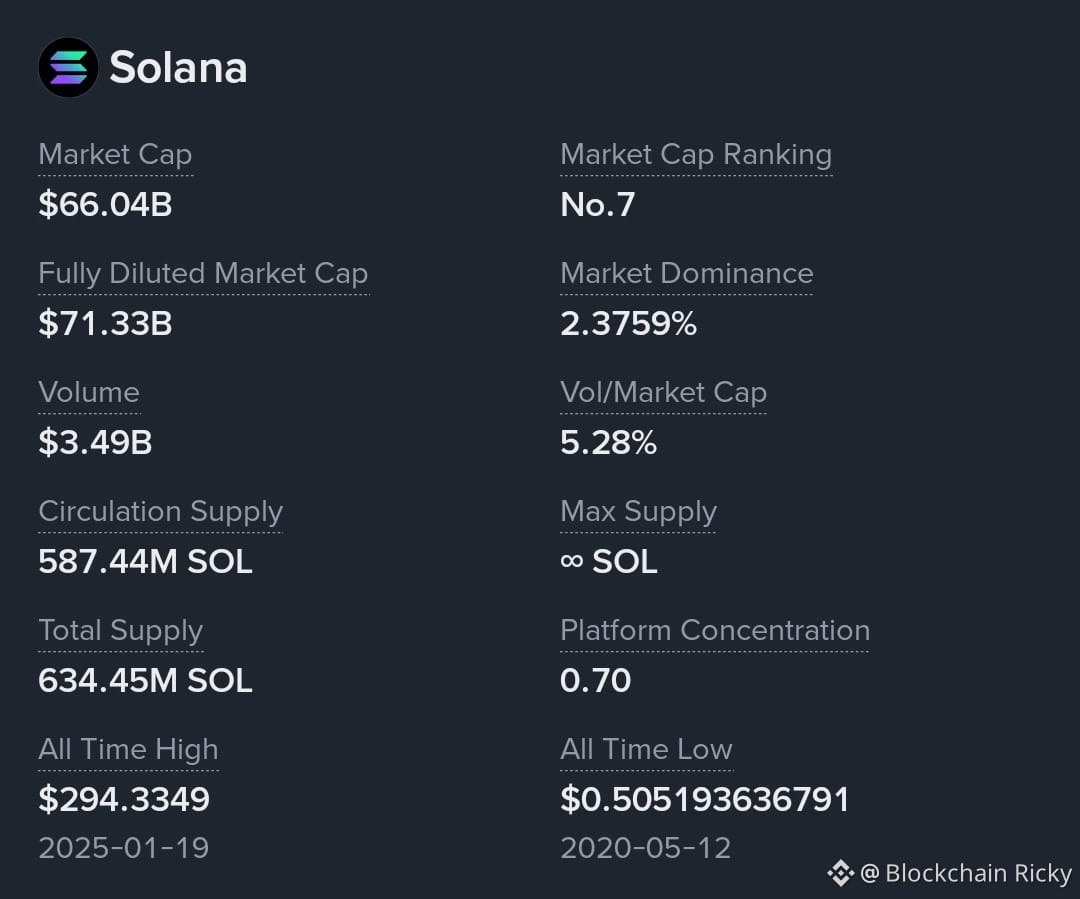Select the 2020-05-12 all time low date
Screen dimensions: 1080x899
(x=645, y=848)
